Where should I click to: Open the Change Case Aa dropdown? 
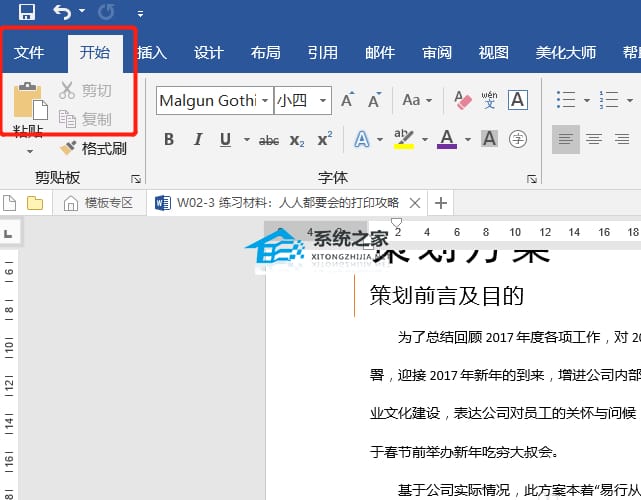(415, 100)
